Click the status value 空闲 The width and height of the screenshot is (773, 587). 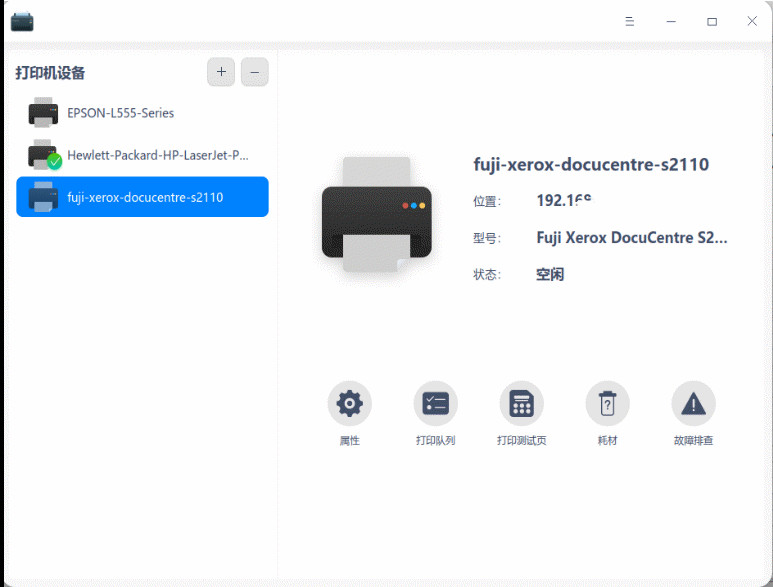550,274
